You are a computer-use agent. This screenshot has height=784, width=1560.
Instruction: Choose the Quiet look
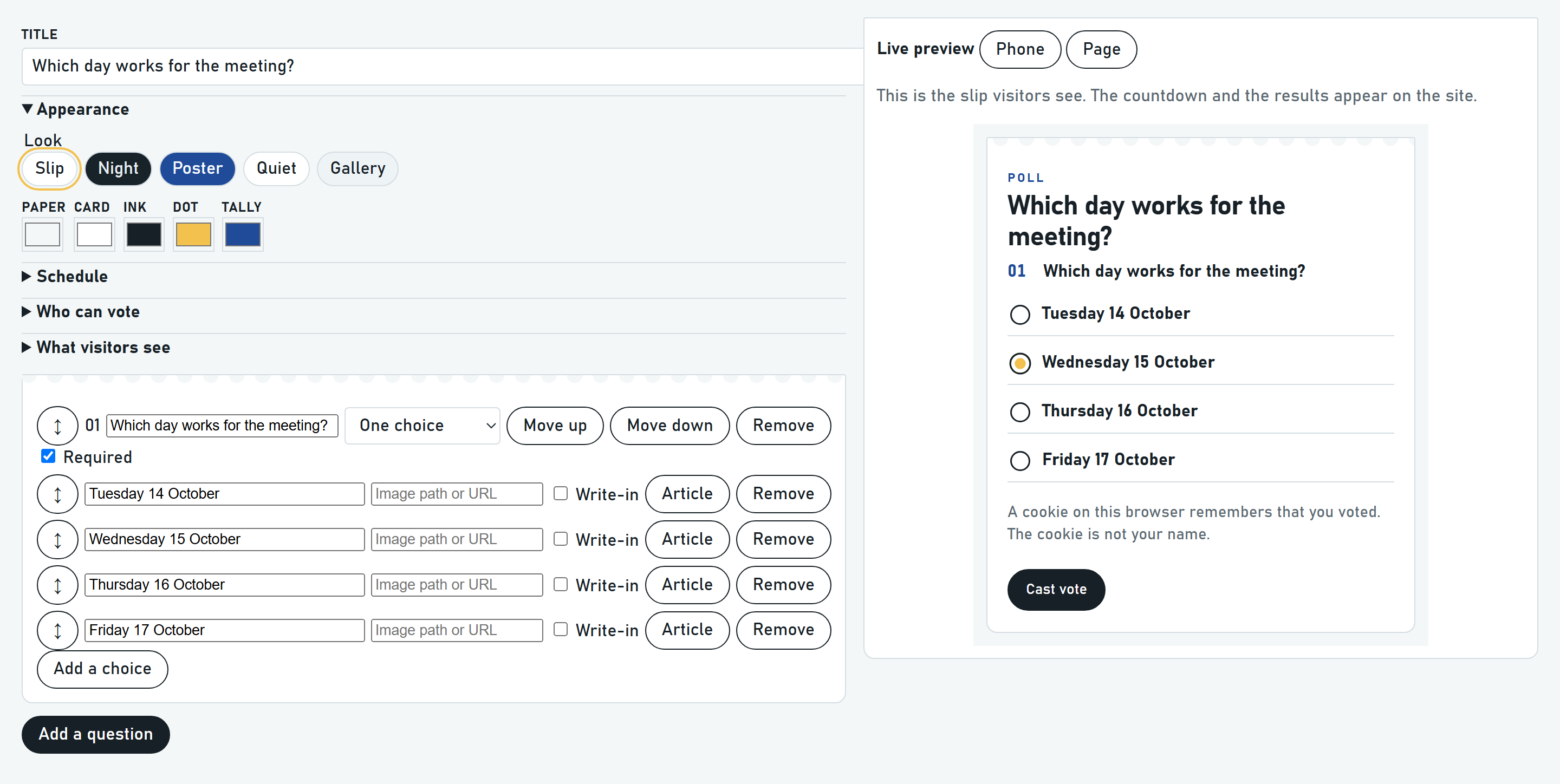(x=277, y=168)
